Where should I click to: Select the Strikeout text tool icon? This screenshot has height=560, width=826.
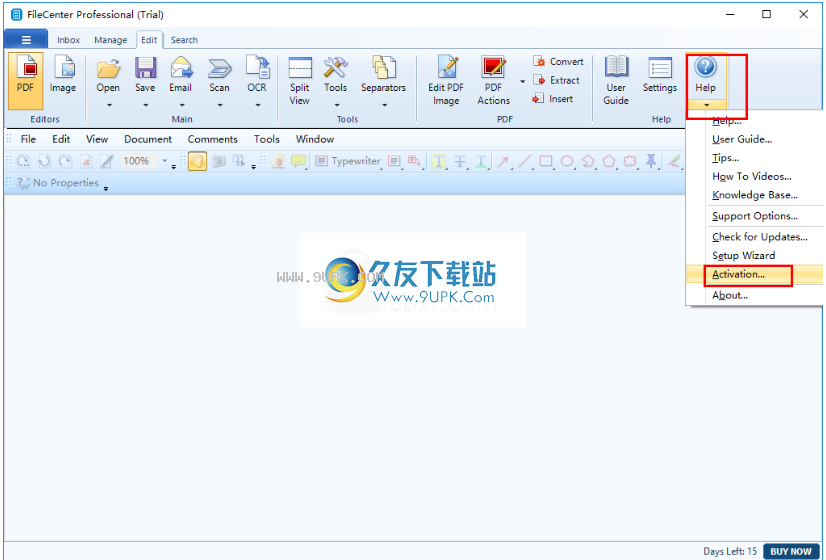(460, 161)
